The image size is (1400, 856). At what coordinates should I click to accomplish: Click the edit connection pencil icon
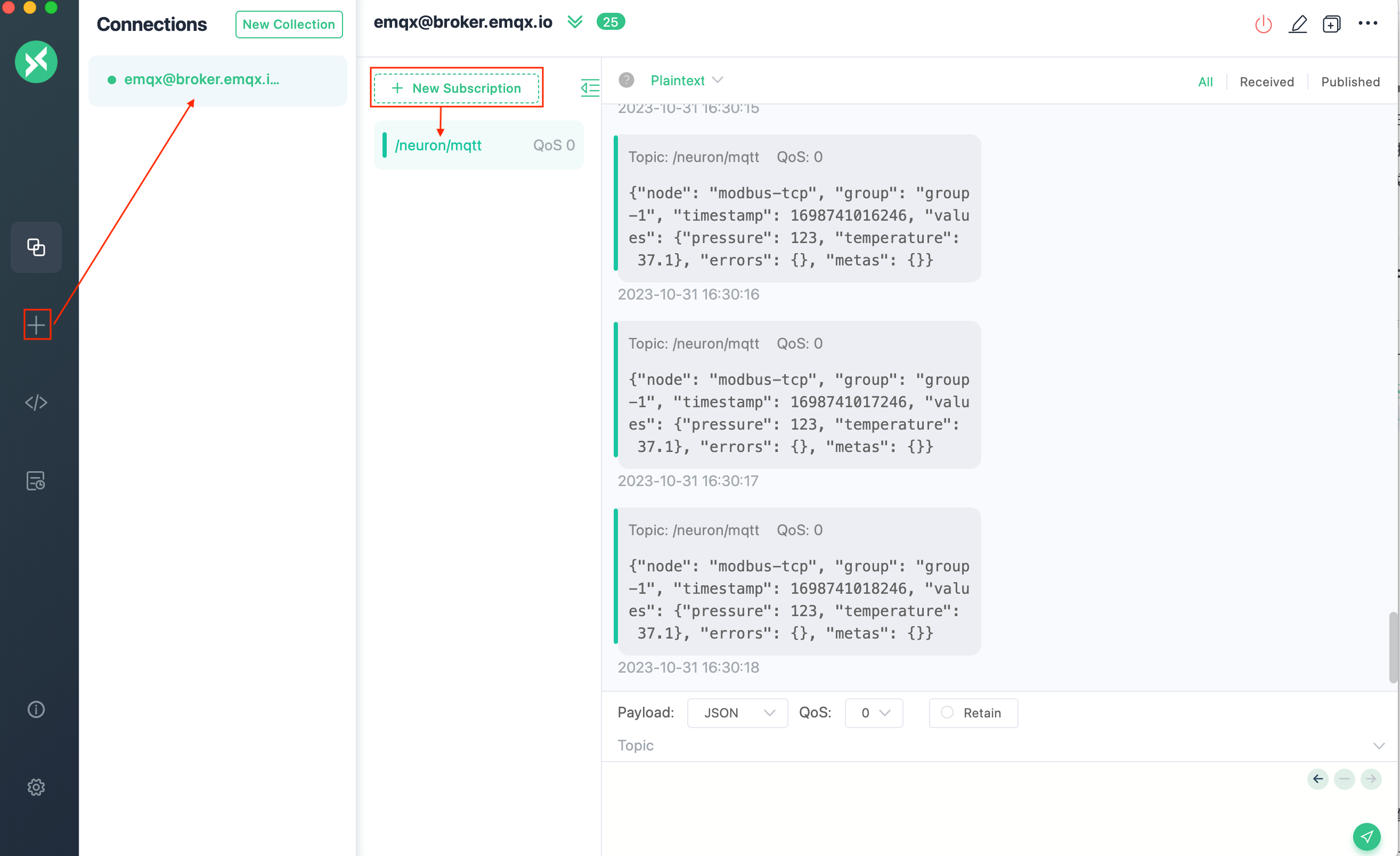click(1297, 25)
